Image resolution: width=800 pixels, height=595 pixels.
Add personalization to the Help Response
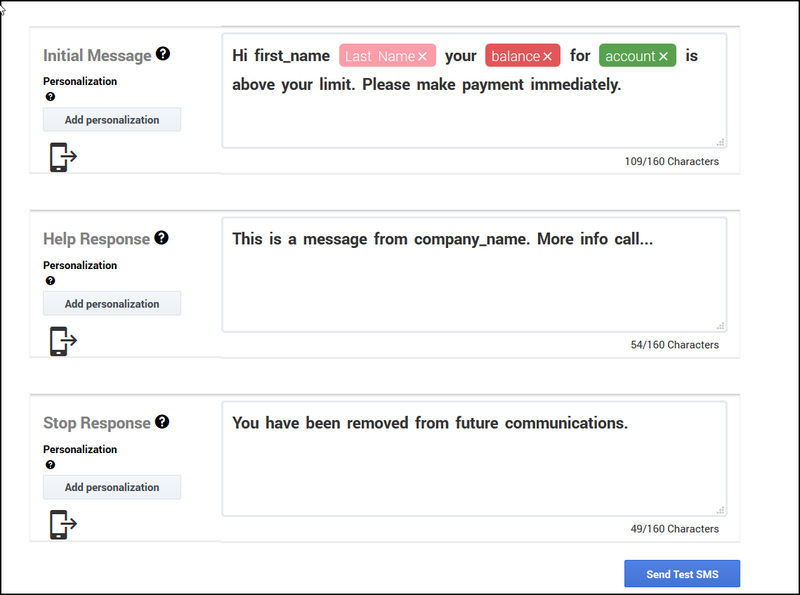[111, 303]
